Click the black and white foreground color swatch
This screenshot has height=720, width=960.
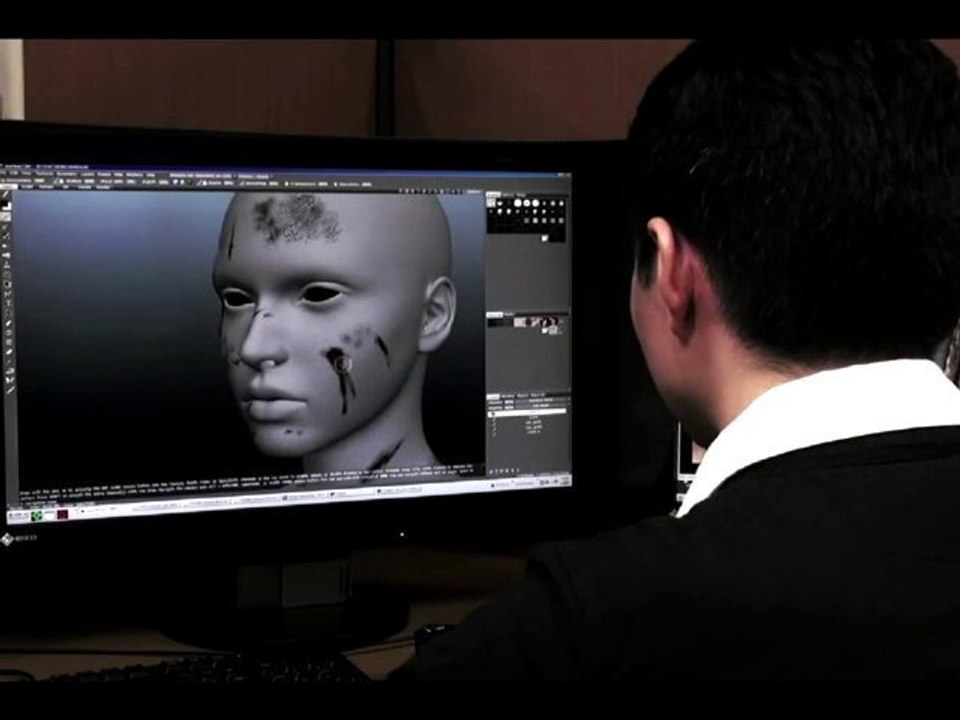click(7, 206)
